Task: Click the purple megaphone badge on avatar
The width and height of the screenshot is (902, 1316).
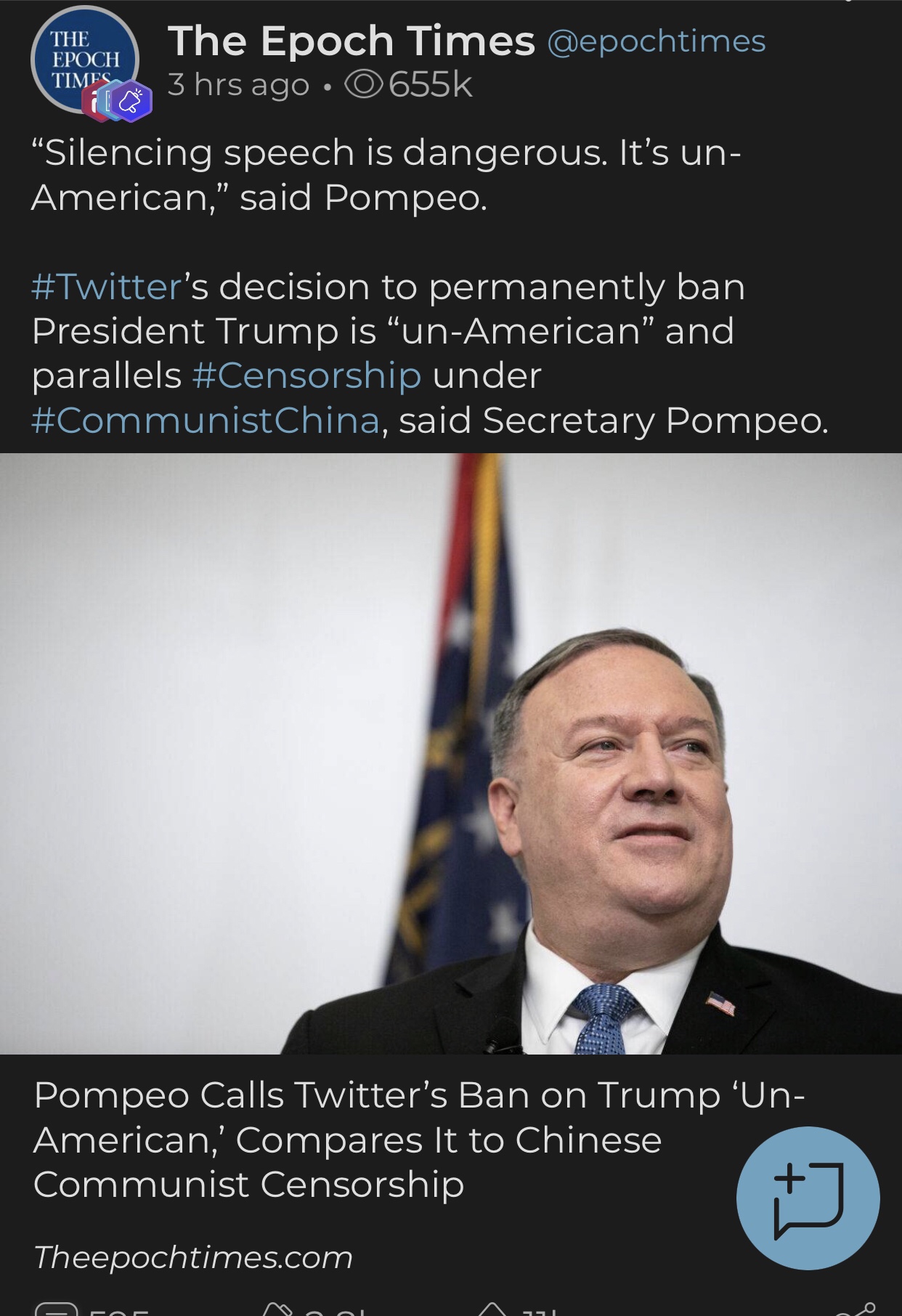Action: (x=131, y=101)
